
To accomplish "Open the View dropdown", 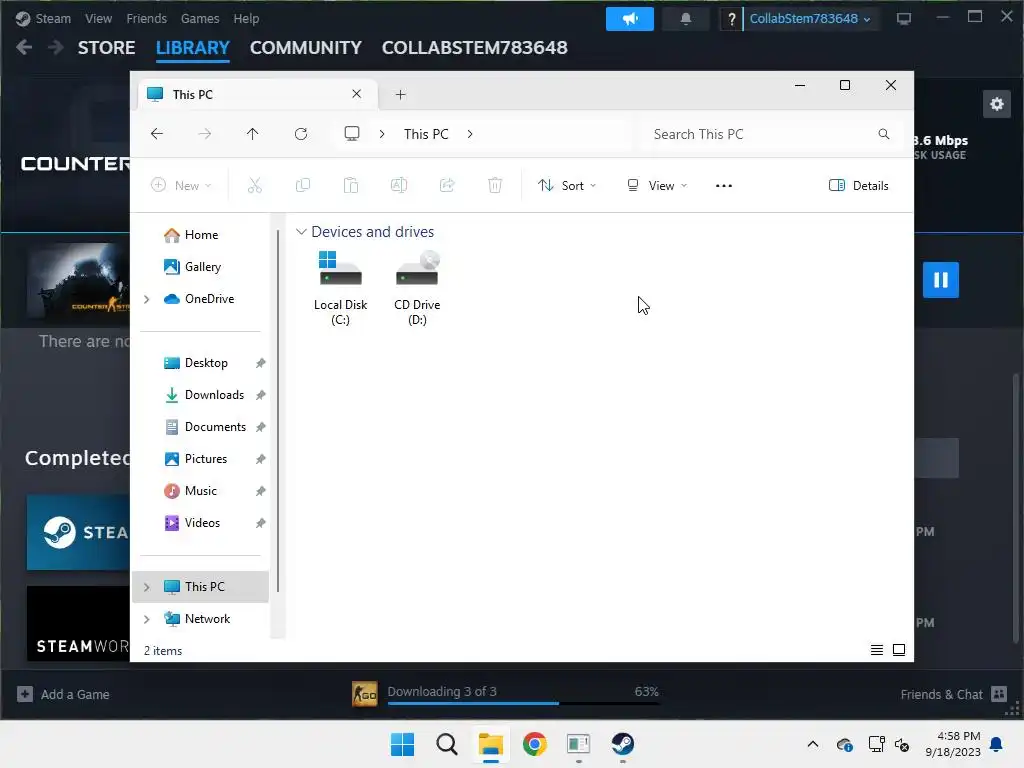I will point(657,185).
